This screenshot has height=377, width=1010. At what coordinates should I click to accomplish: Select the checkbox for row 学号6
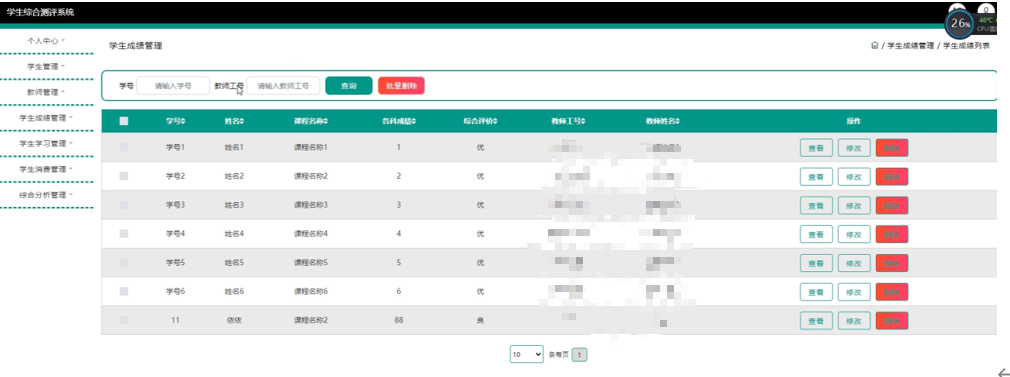(124, 291)
